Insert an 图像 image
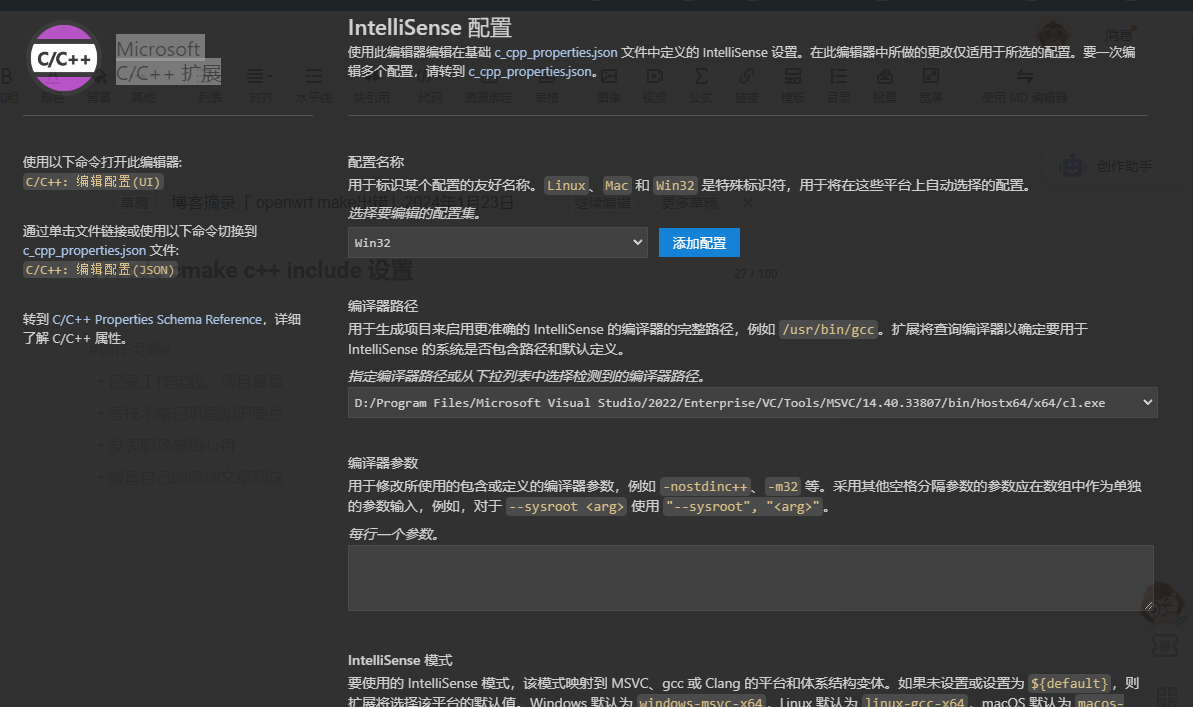 (608, 82)
